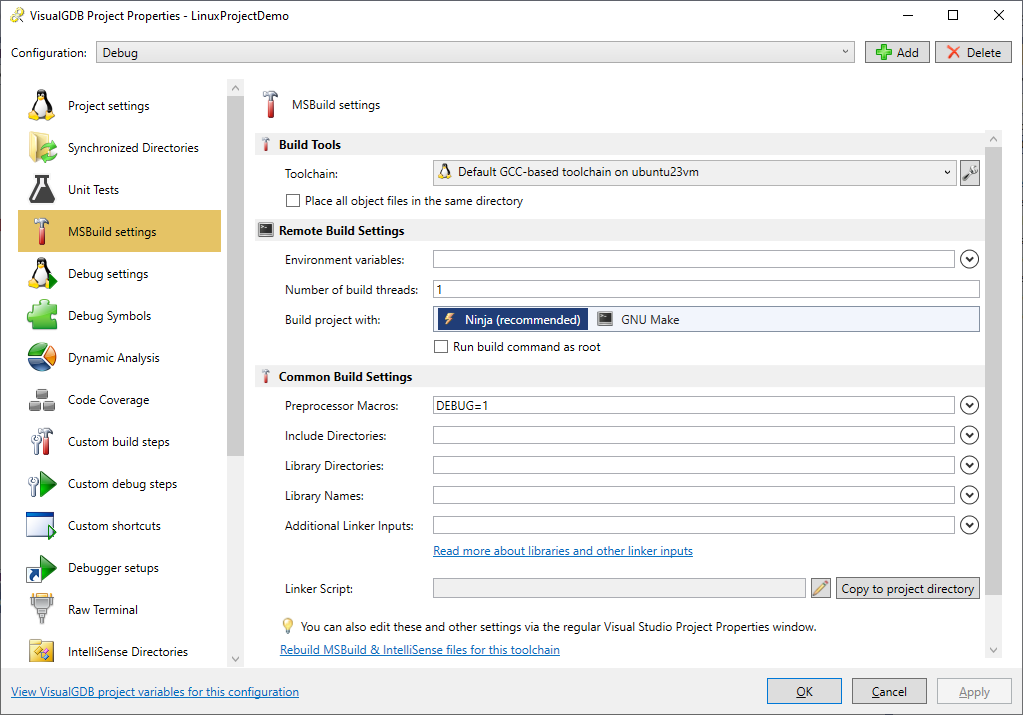Check Run build command as root
The width and height of the screenshot is (1023, 715).
[x=441, y=346]
